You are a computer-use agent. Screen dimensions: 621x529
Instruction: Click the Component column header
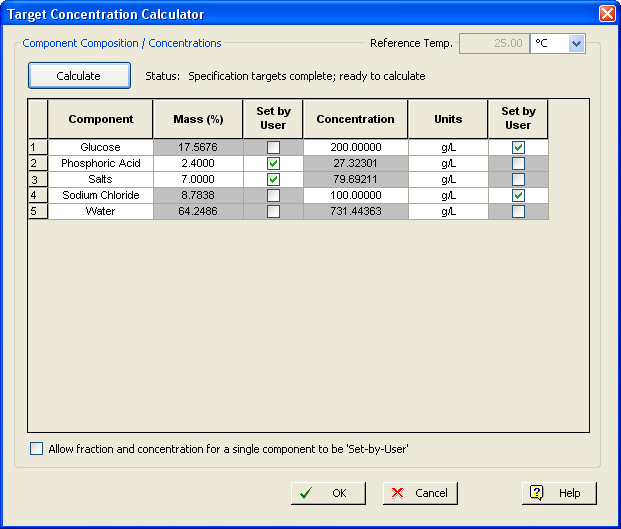100,120
